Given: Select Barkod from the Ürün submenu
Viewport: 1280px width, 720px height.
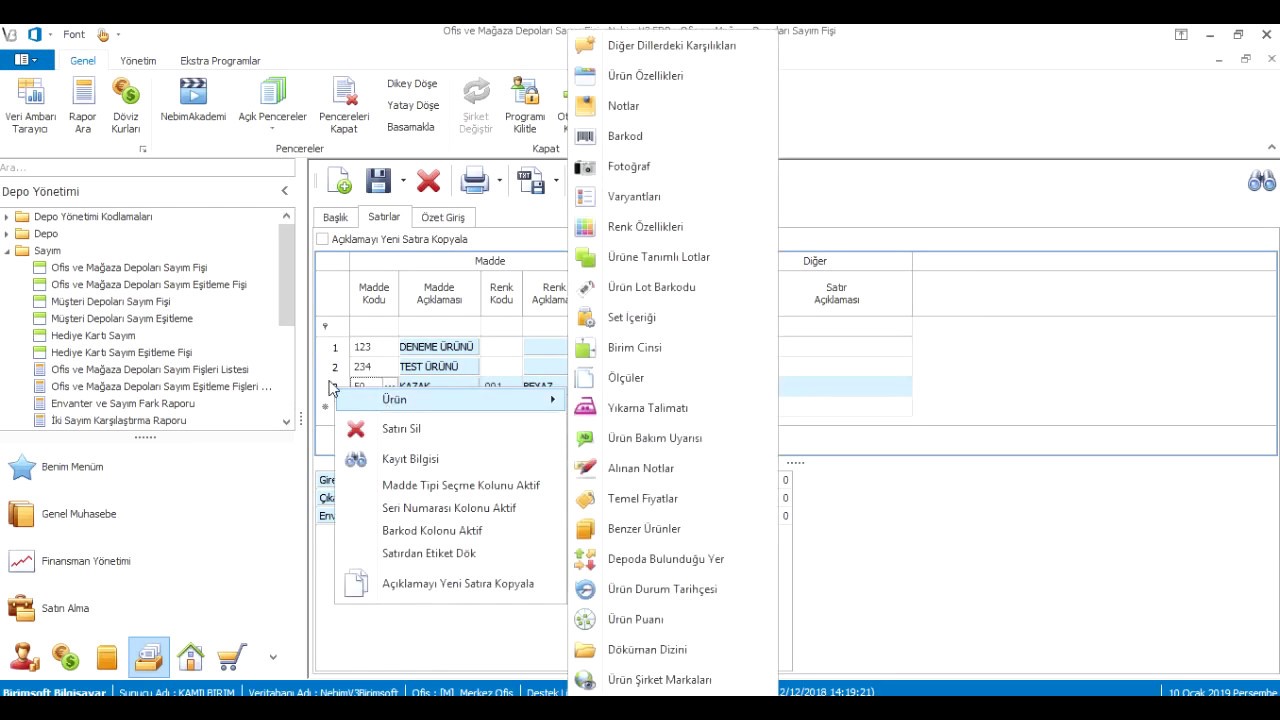Looking at the screenshot, I should (625, 136).
